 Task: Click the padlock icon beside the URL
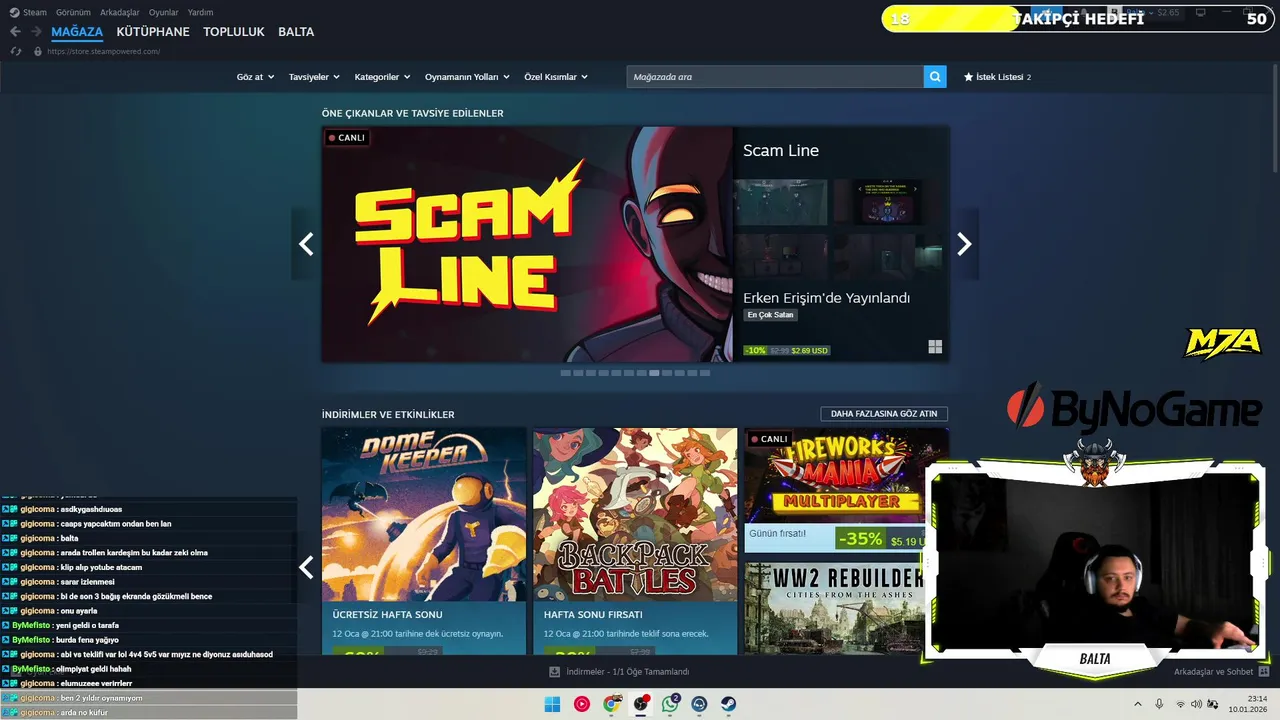coord(38,51)
